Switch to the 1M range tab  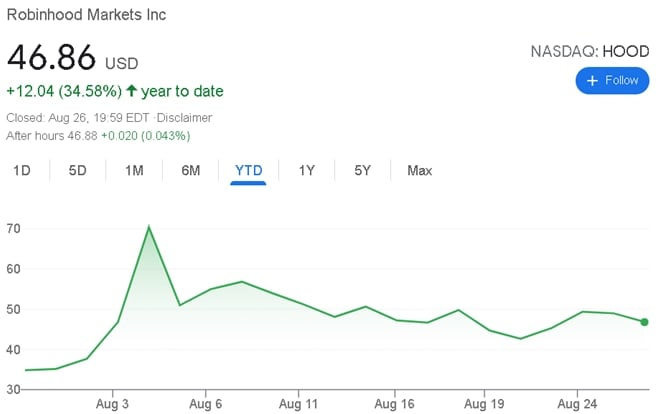coord(134,171)
